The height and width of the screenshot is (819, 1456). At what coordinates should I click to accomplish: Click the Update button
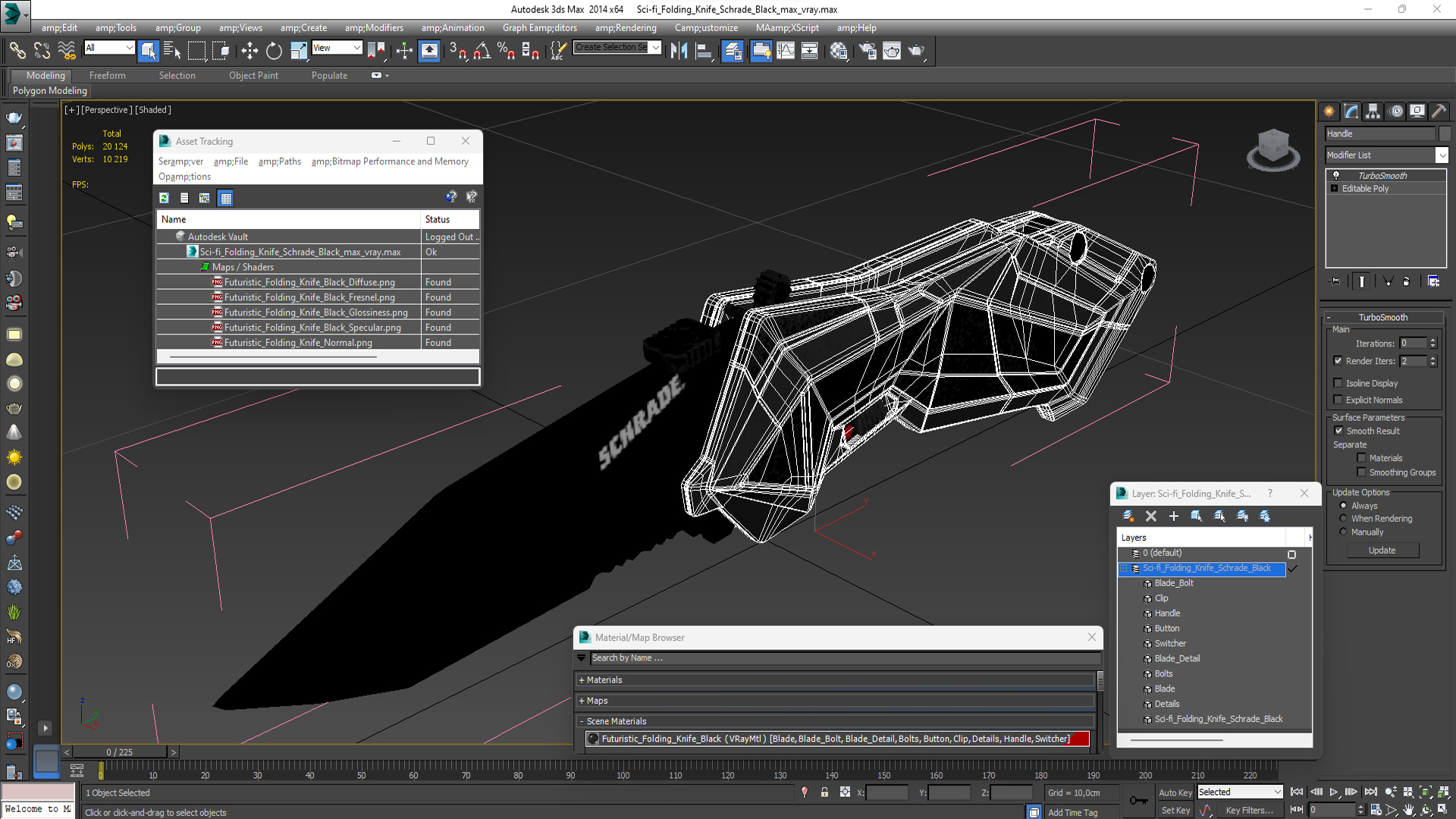click(x=1382, y=551)
